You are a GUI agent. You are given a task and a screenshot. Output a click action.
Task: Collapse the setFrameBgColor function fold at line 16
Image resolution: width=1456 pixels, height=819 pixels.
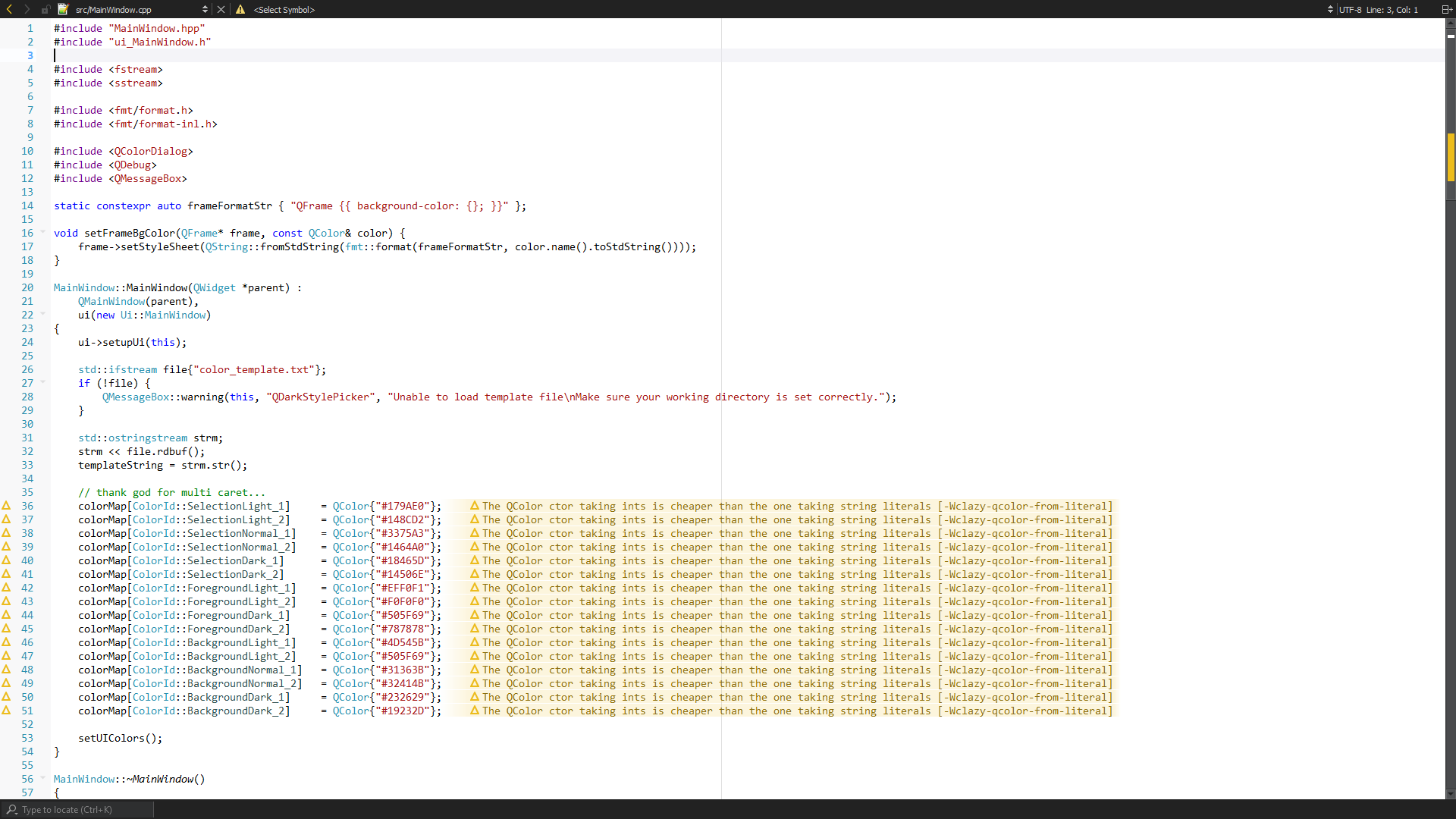[x=43, y=232]
